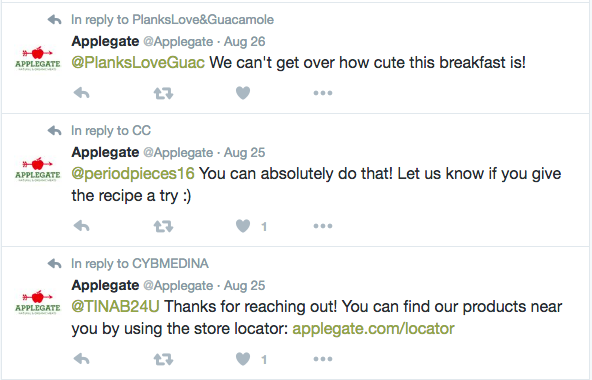Image resolution: width=592 pixels, height=380 pixels.
Task: Like the @PlanksLoveGuac breakfast tweet
Action: coord(243,93)
